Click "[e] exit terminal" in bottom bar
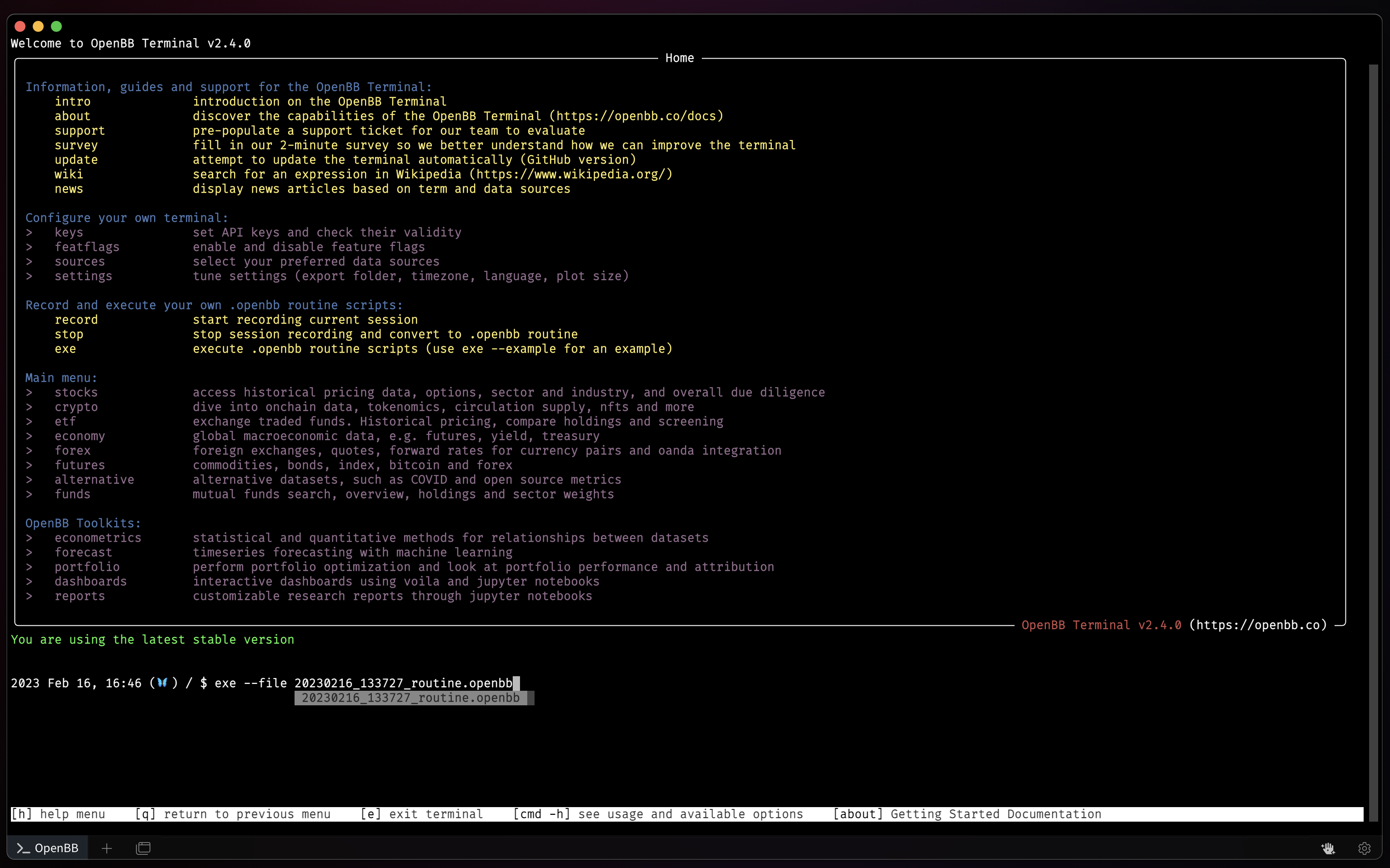Viewport: 1390px width, 868px height. [x=421, y=814]
